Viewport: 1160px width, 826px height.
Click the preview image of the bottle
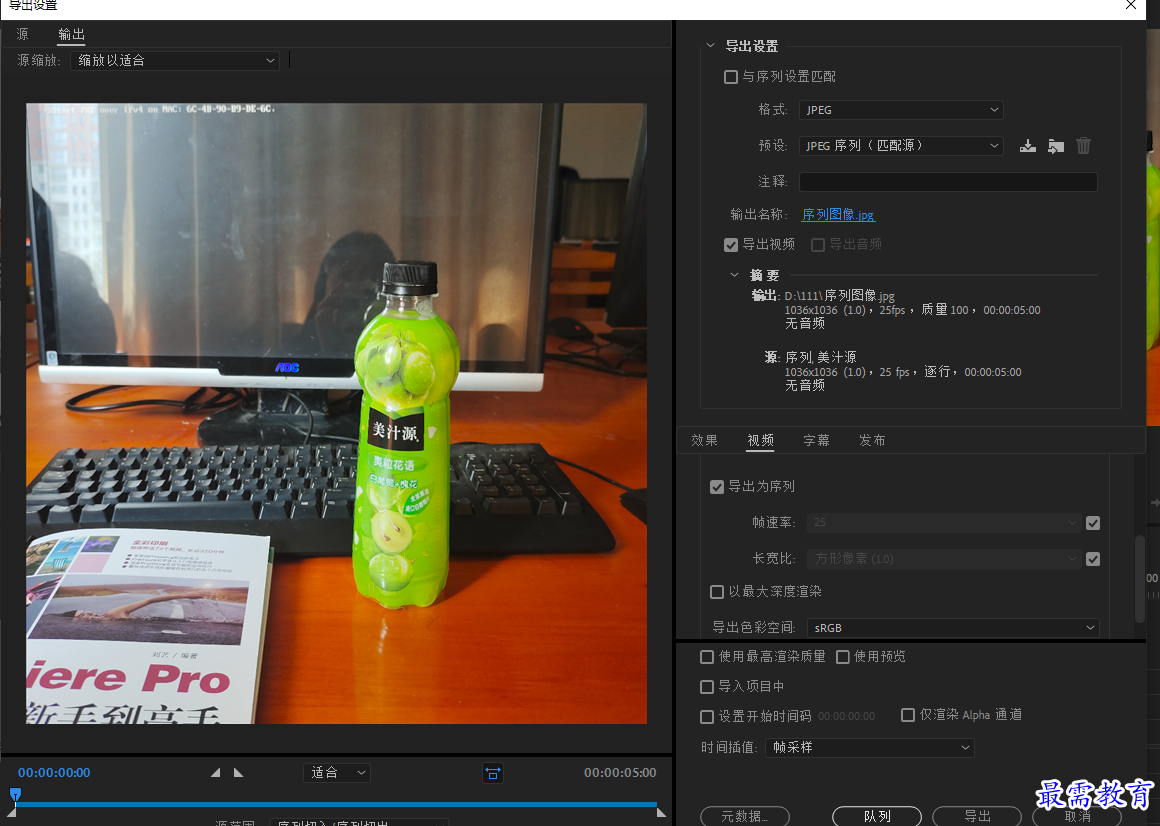point(337,413)
